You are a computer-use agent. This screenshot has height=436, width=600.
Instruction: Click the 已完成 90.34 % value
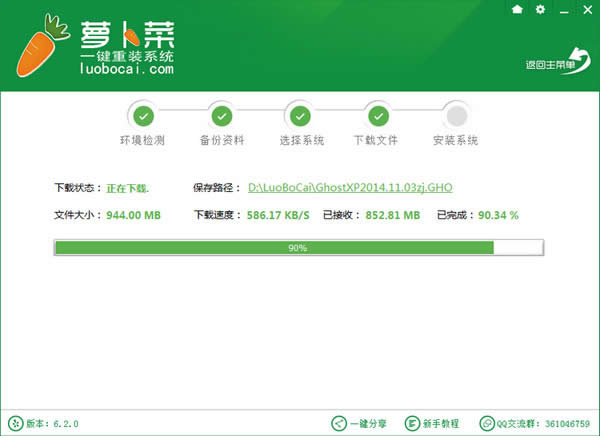499,214
